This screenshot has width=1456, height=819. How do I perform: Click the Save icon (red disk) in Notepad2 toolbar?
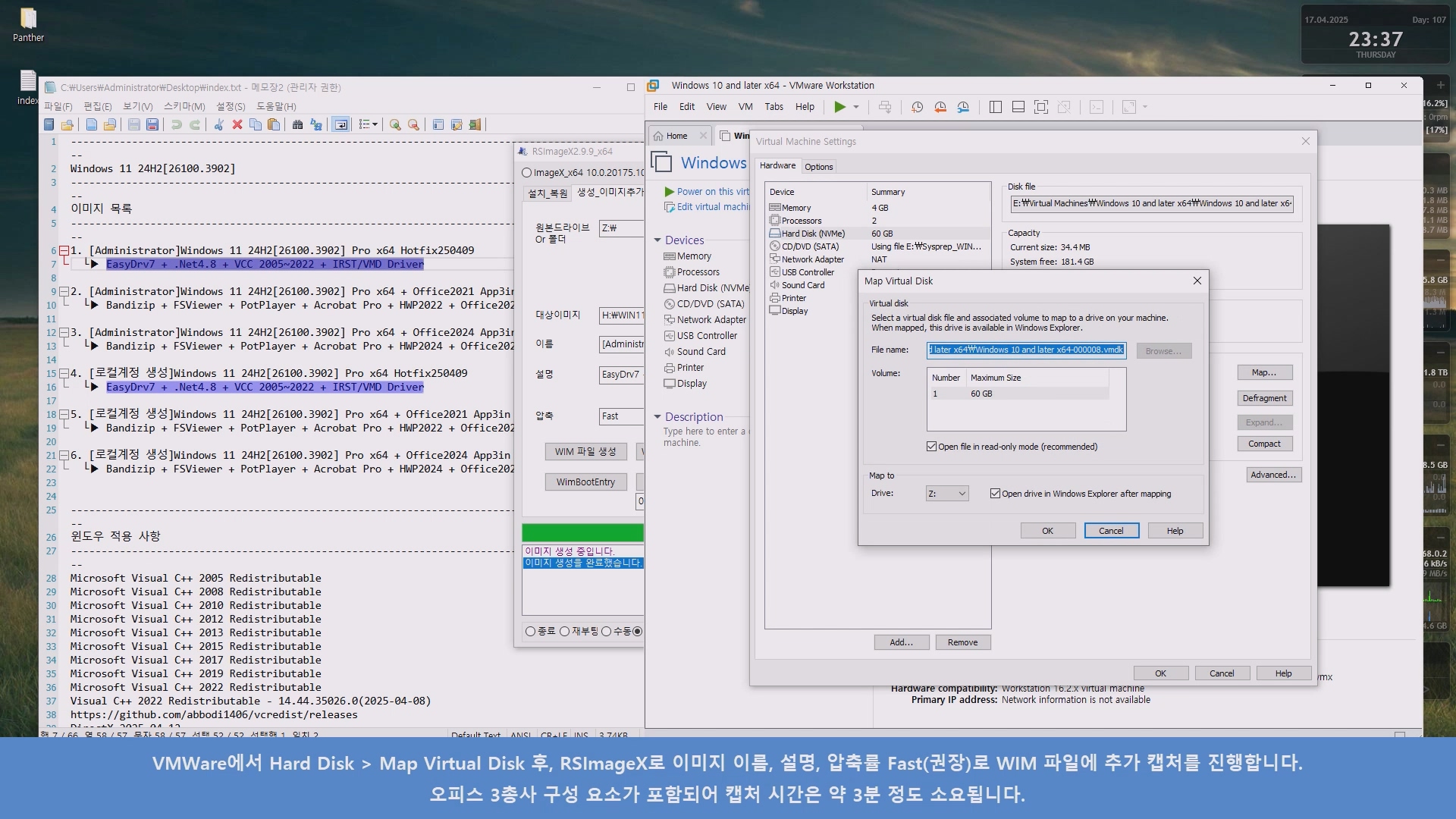pos(152,124)
